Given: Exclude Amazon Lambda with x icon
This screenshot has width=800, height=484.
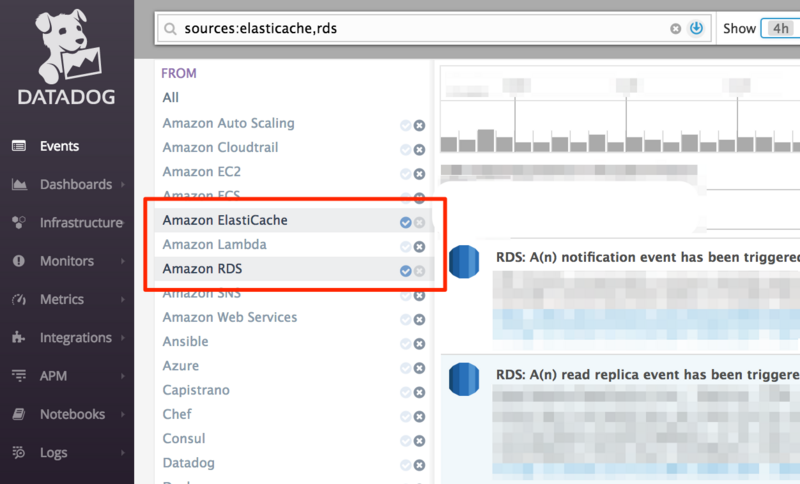Looking at the screenshot, I should (419, 247).
